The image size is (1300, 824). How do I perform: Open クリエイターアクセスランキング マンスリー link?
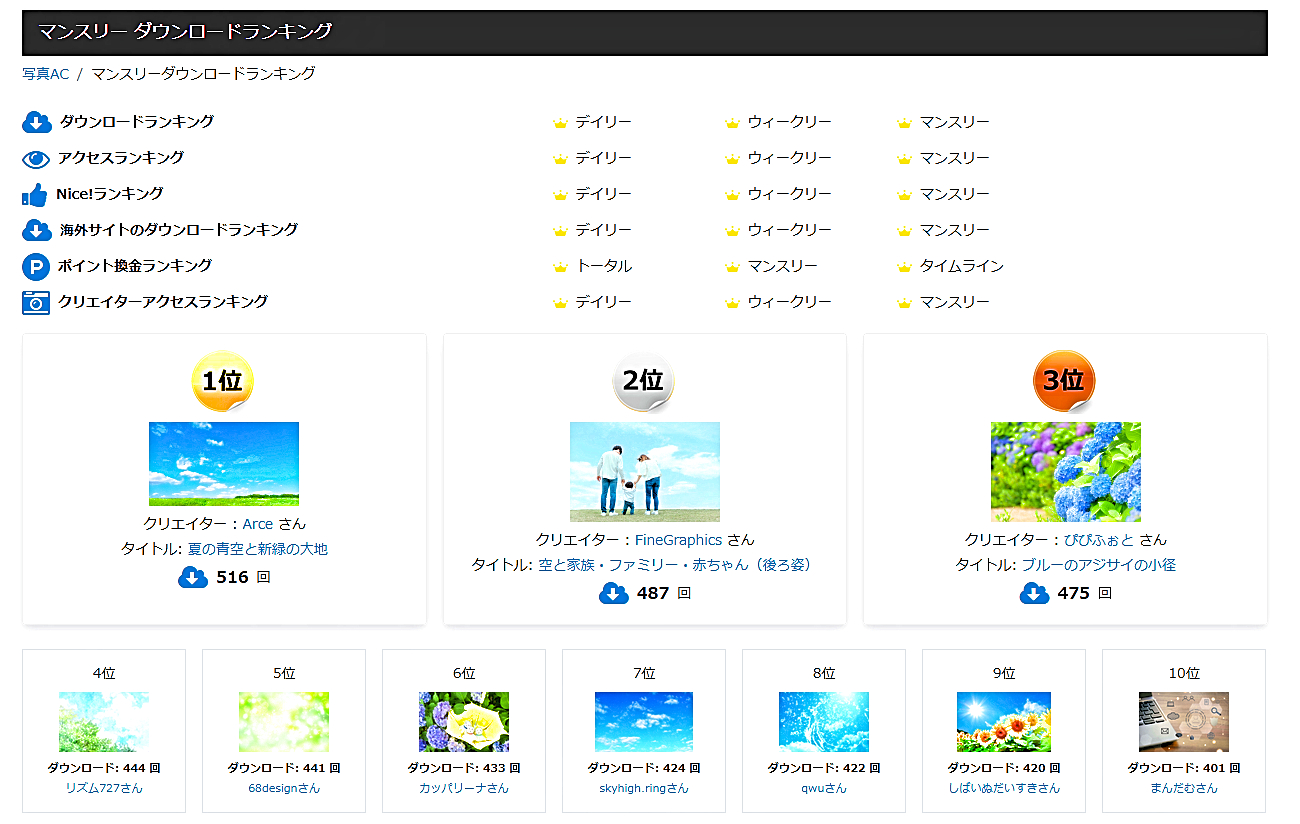coord(954,302)
